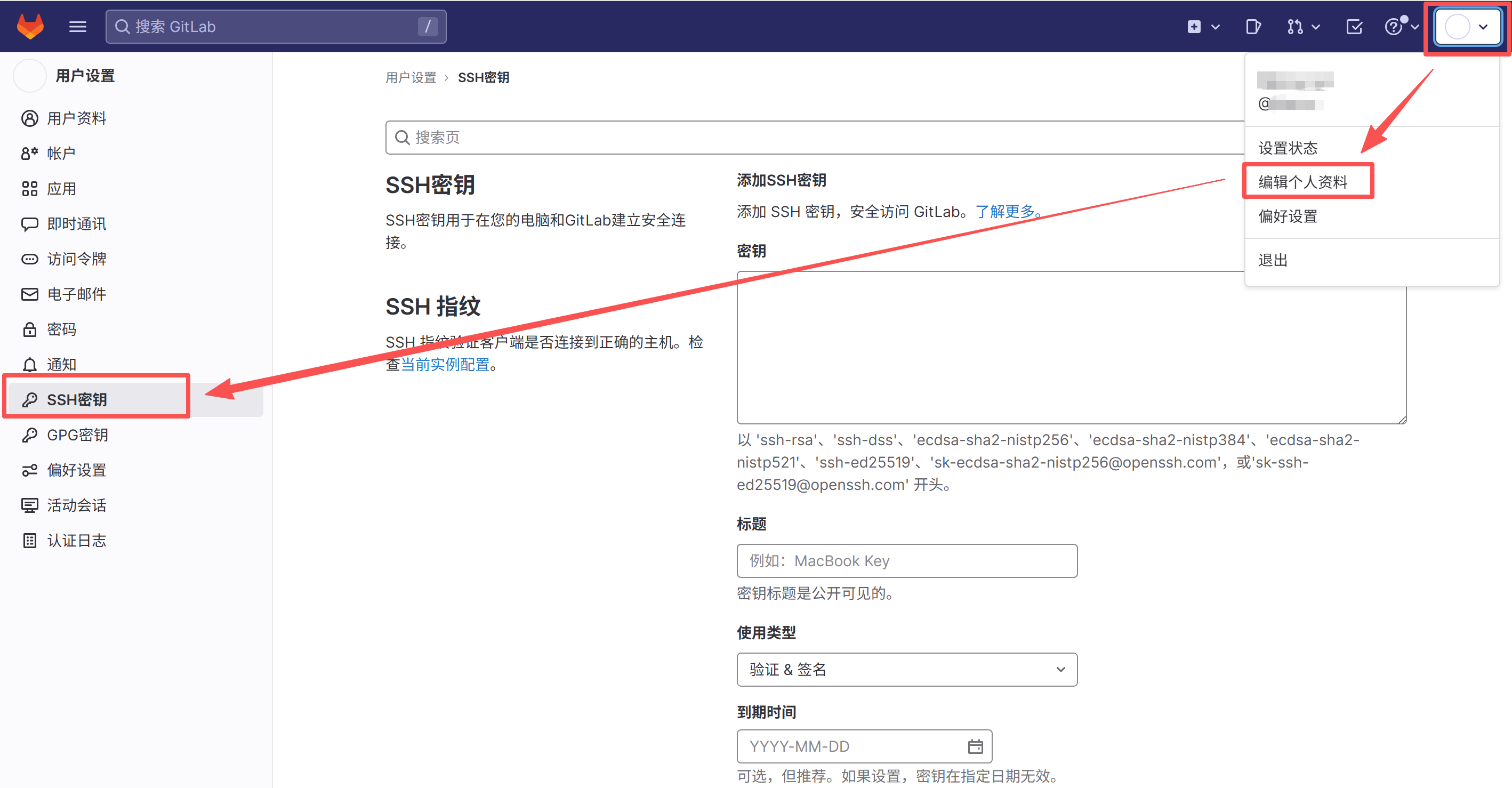Click the 即时通讯 chat bubble icon
Image resolution: width=1512 pixels, height=788 pixels.
(x=29, y=224)
